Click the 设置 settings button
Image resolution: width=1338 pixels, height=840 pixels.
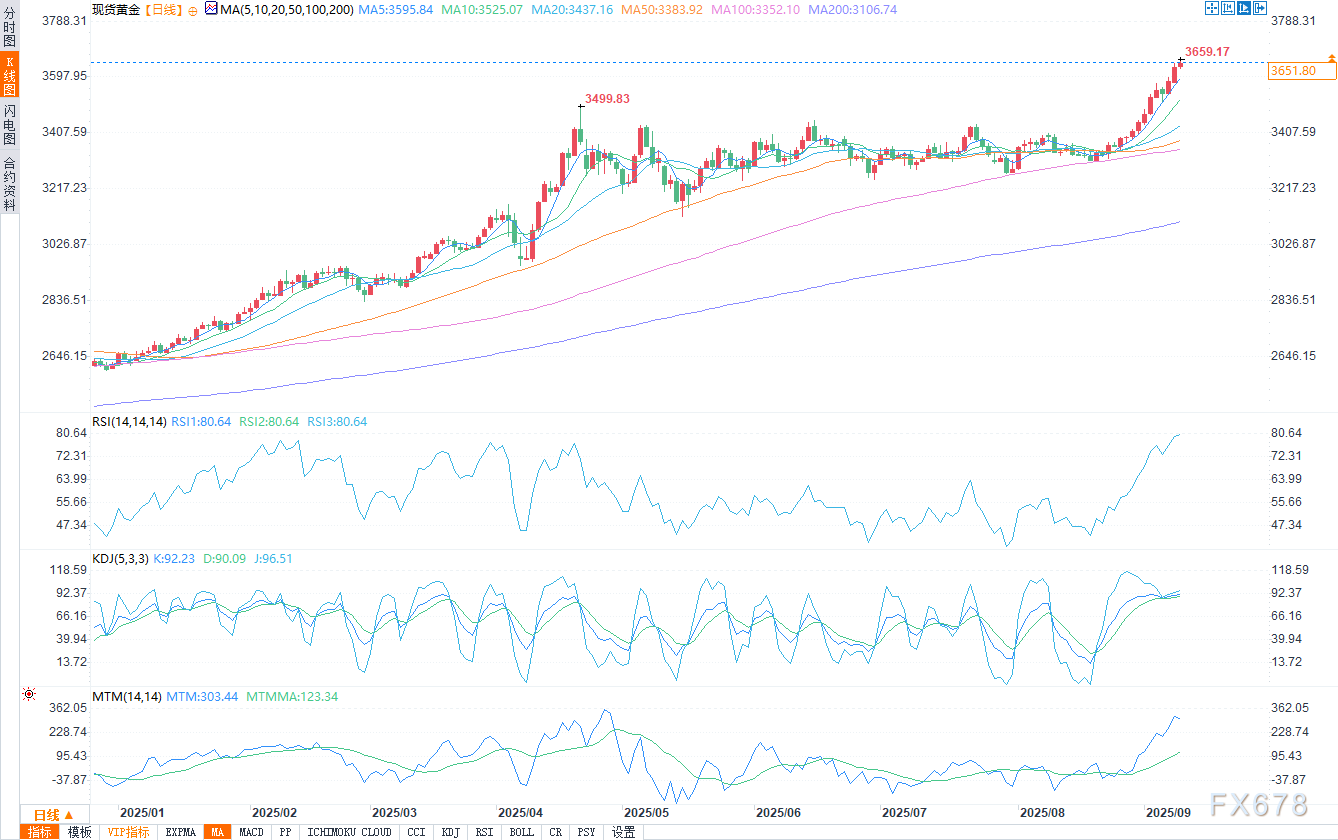624,832
